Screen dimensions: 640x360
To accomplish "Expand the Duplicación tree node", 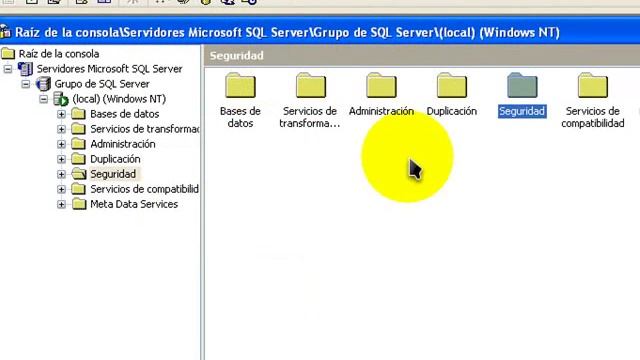I will 61,159.
